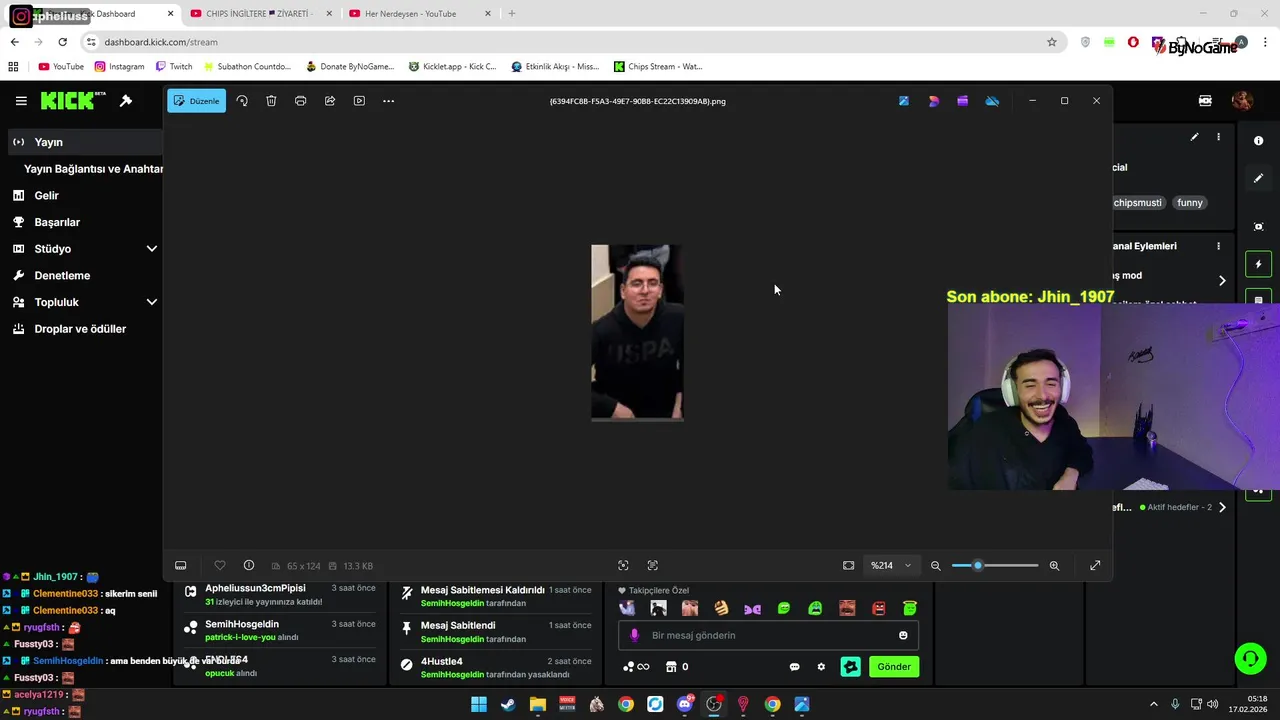1280x720 pixels.
Task: Click the green Kick icon beside Gönder
Action: tap(850, 667)
